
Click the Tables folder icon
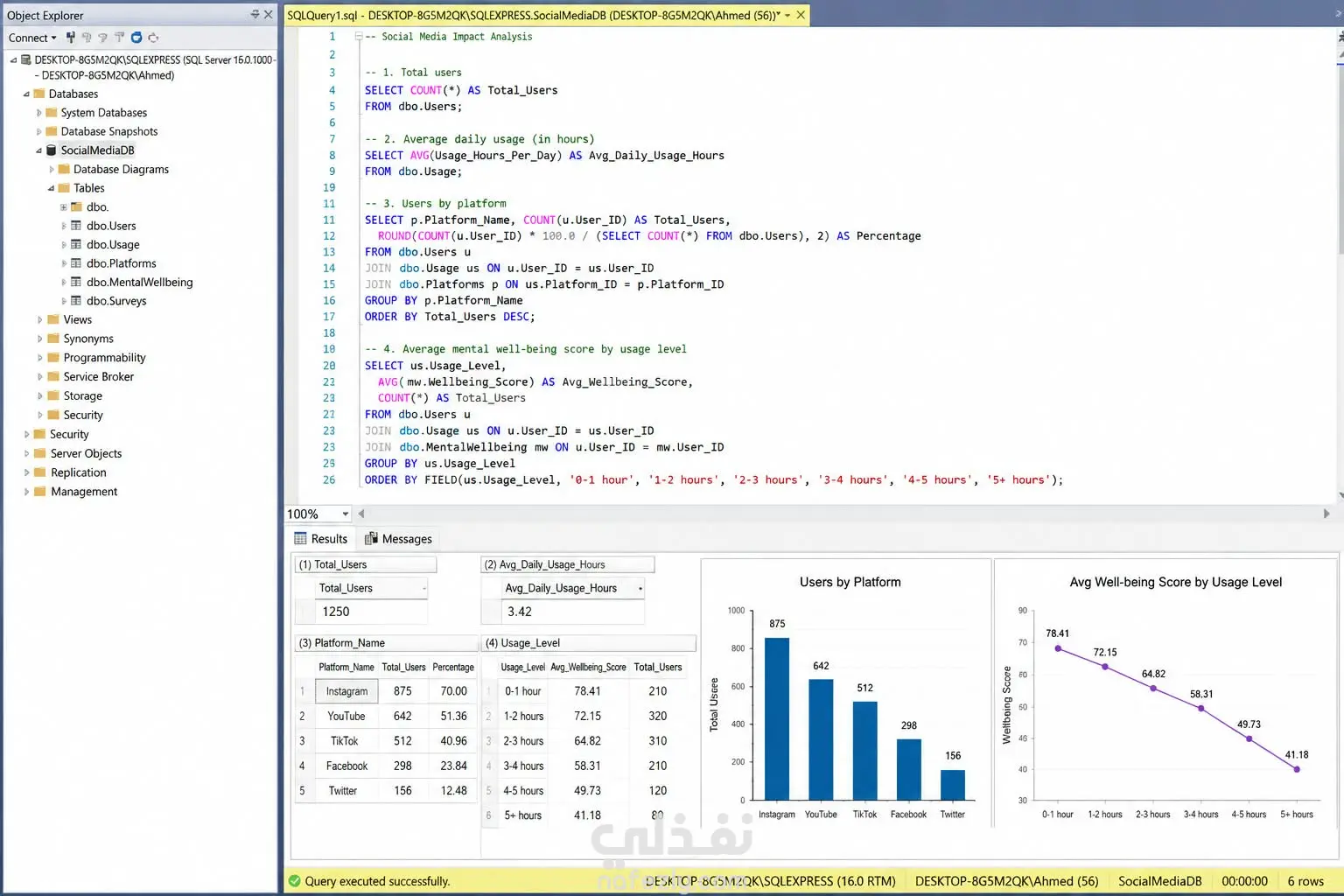[64, 188]
